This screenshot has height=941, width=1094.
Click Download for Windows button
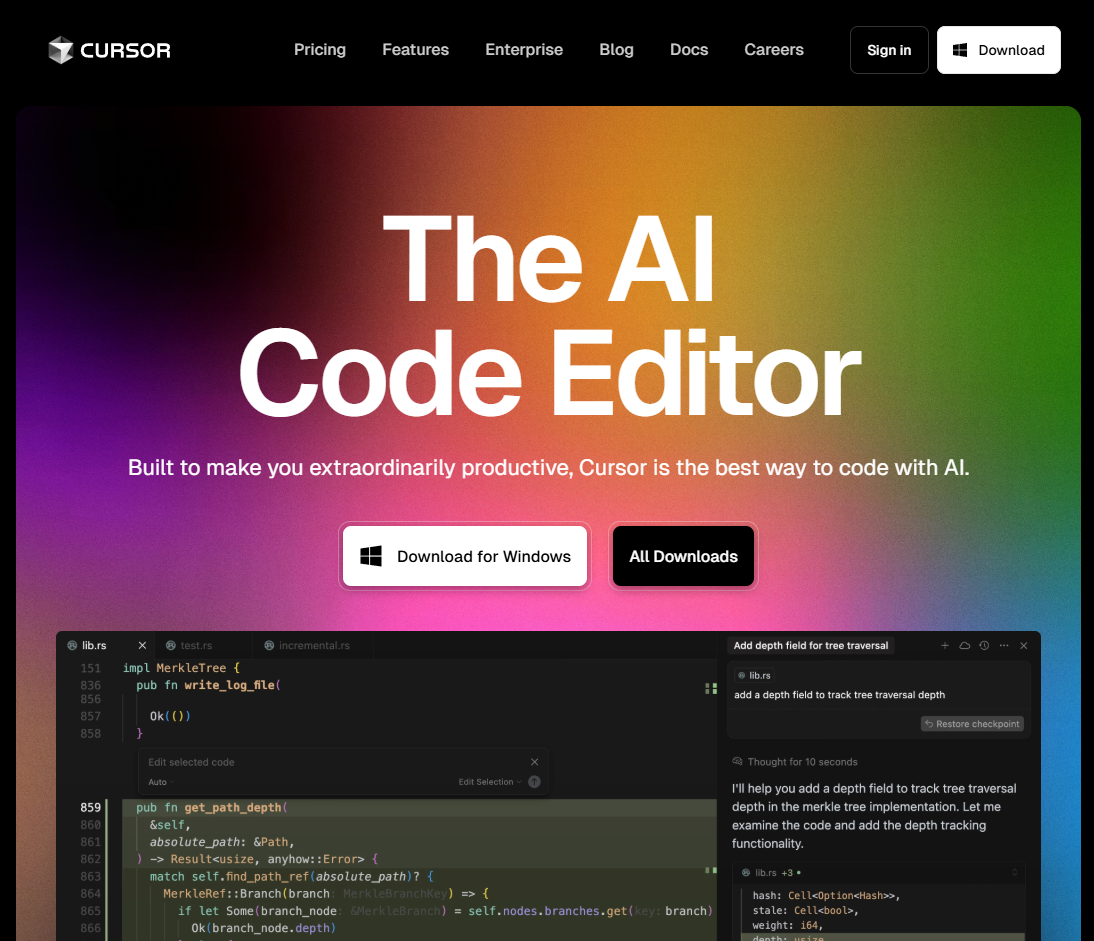click(x=465, y=556)
